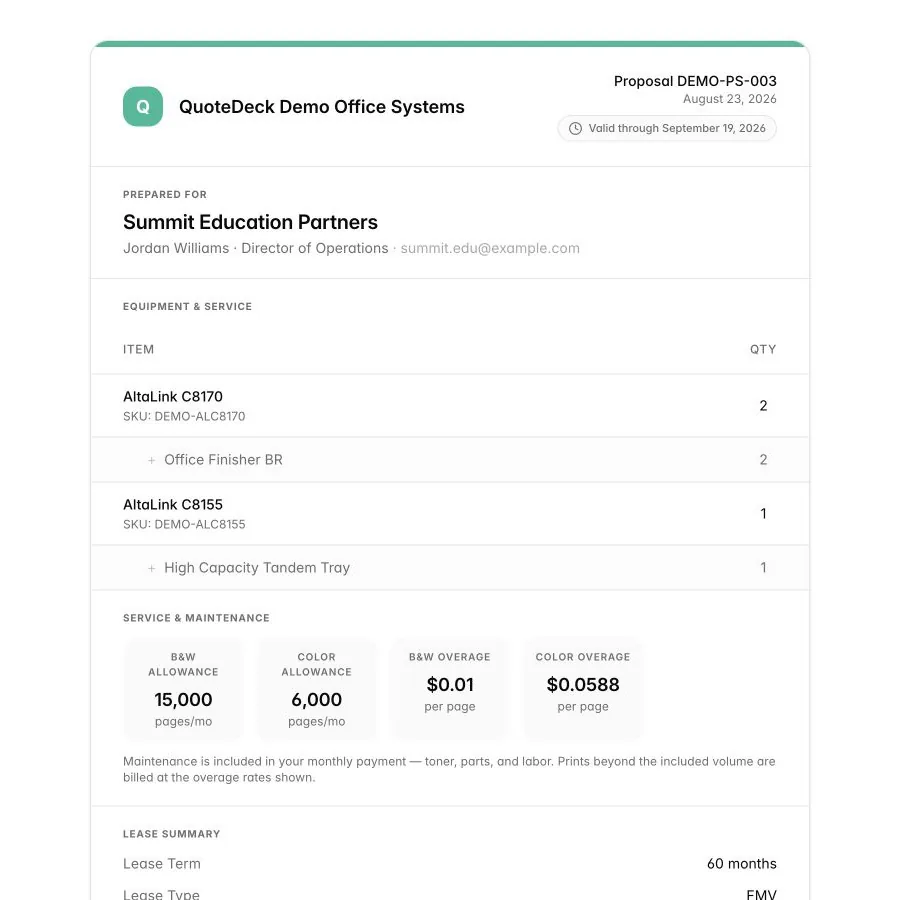Click plus icon beside High Capacity Tandem Tray
This screenshot has height=900, width=900.
pyautogui.click(x=152, y=568)
